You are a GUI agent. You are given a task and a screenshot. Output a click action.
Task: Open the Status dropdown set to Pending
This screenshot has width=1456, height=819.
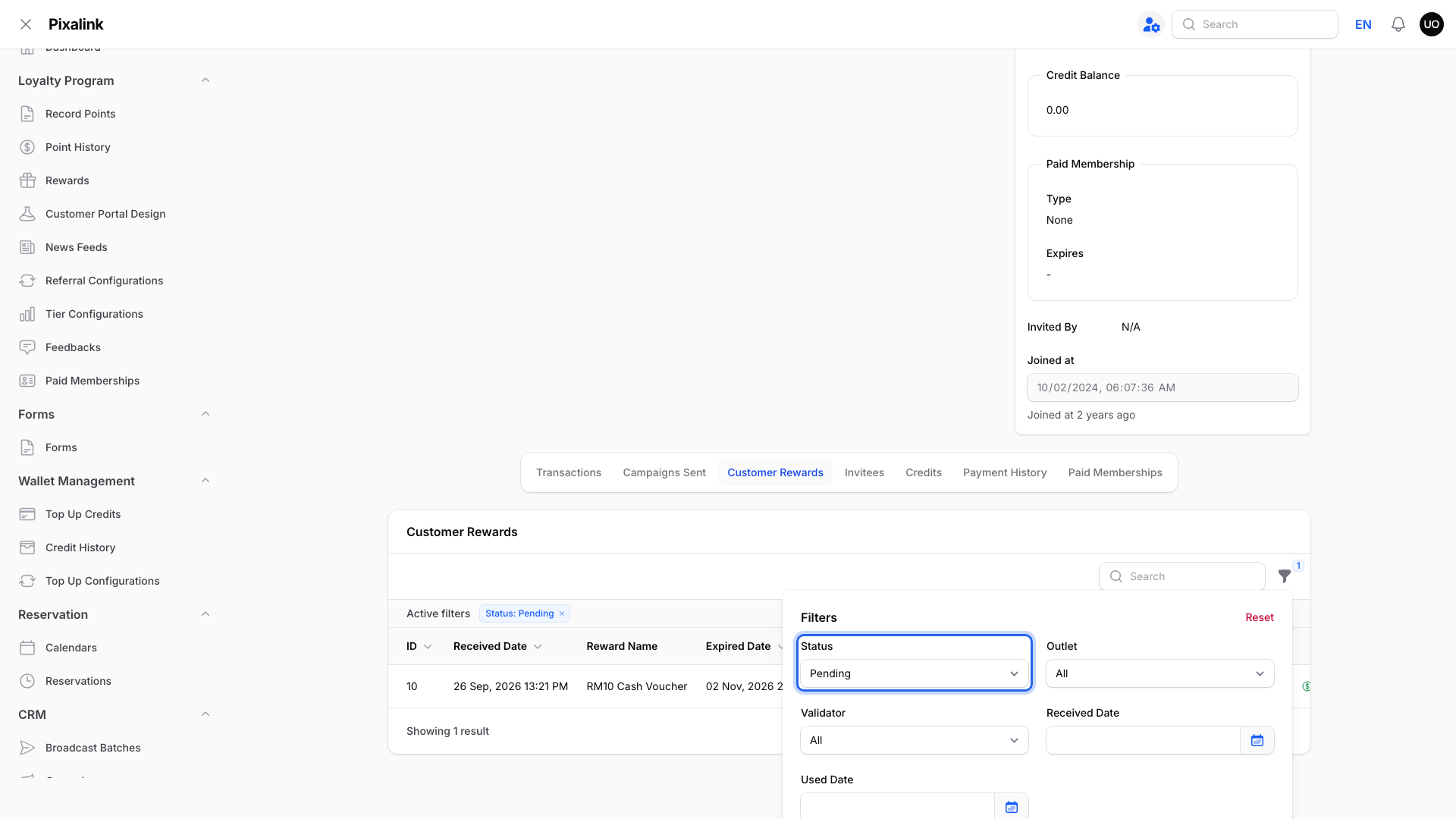pos(915,673)
